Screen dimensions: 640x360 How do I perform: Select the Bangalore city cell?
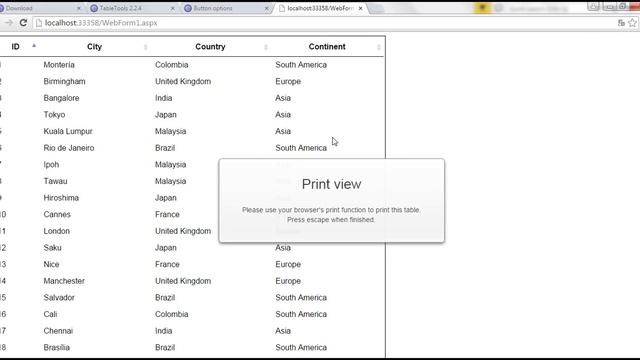pyautogui.click(x=61, y=98)
